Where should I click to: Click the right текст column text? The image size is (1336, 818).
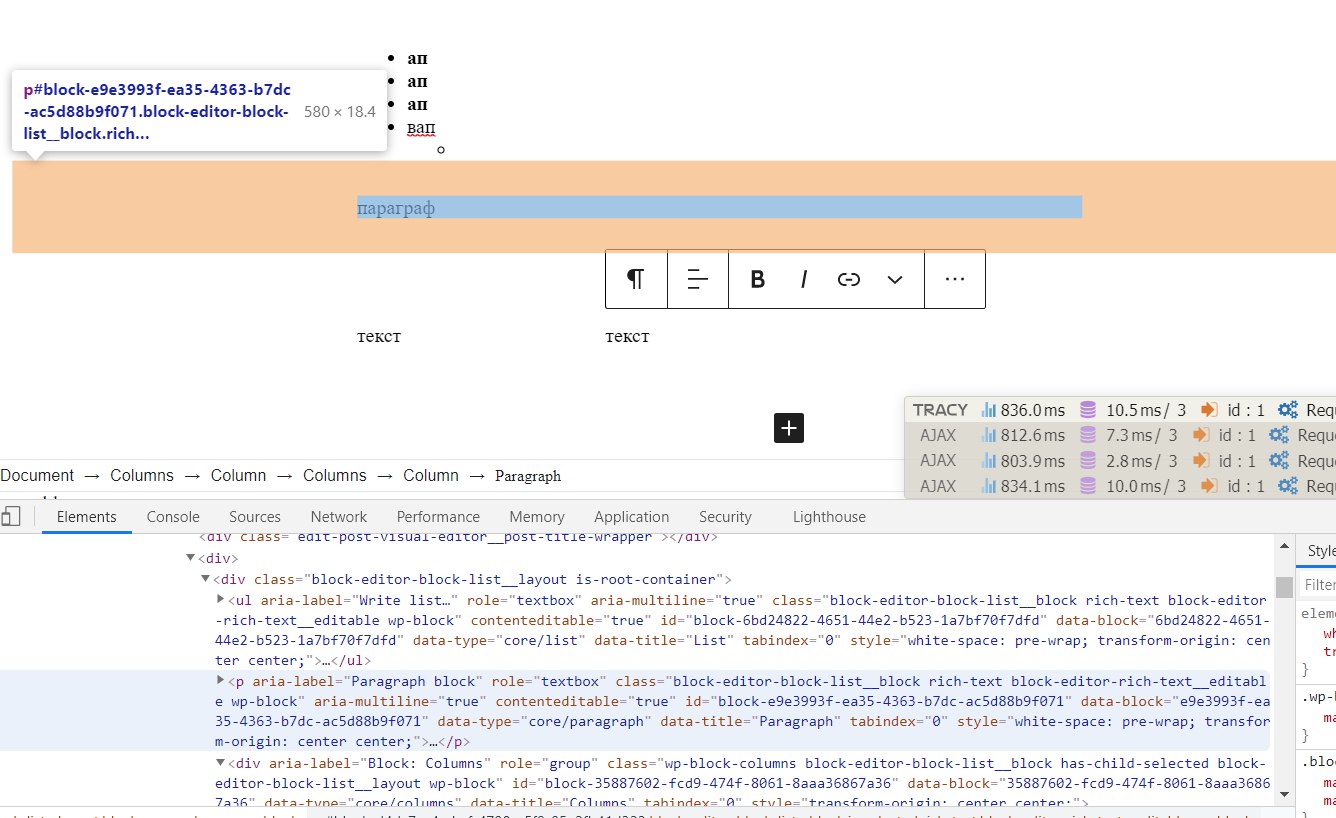[x=627, y=336]
